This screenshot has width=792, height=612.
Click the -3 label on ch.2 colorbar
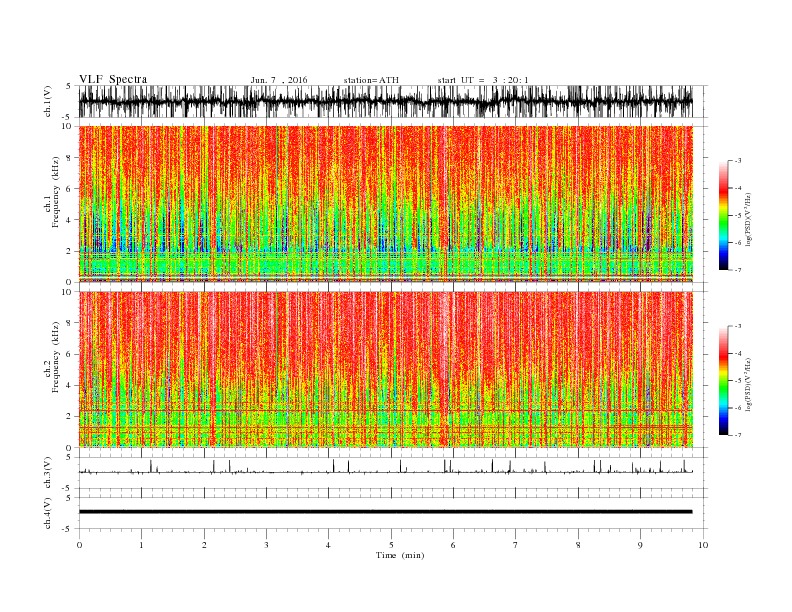[x=737, y=326]
